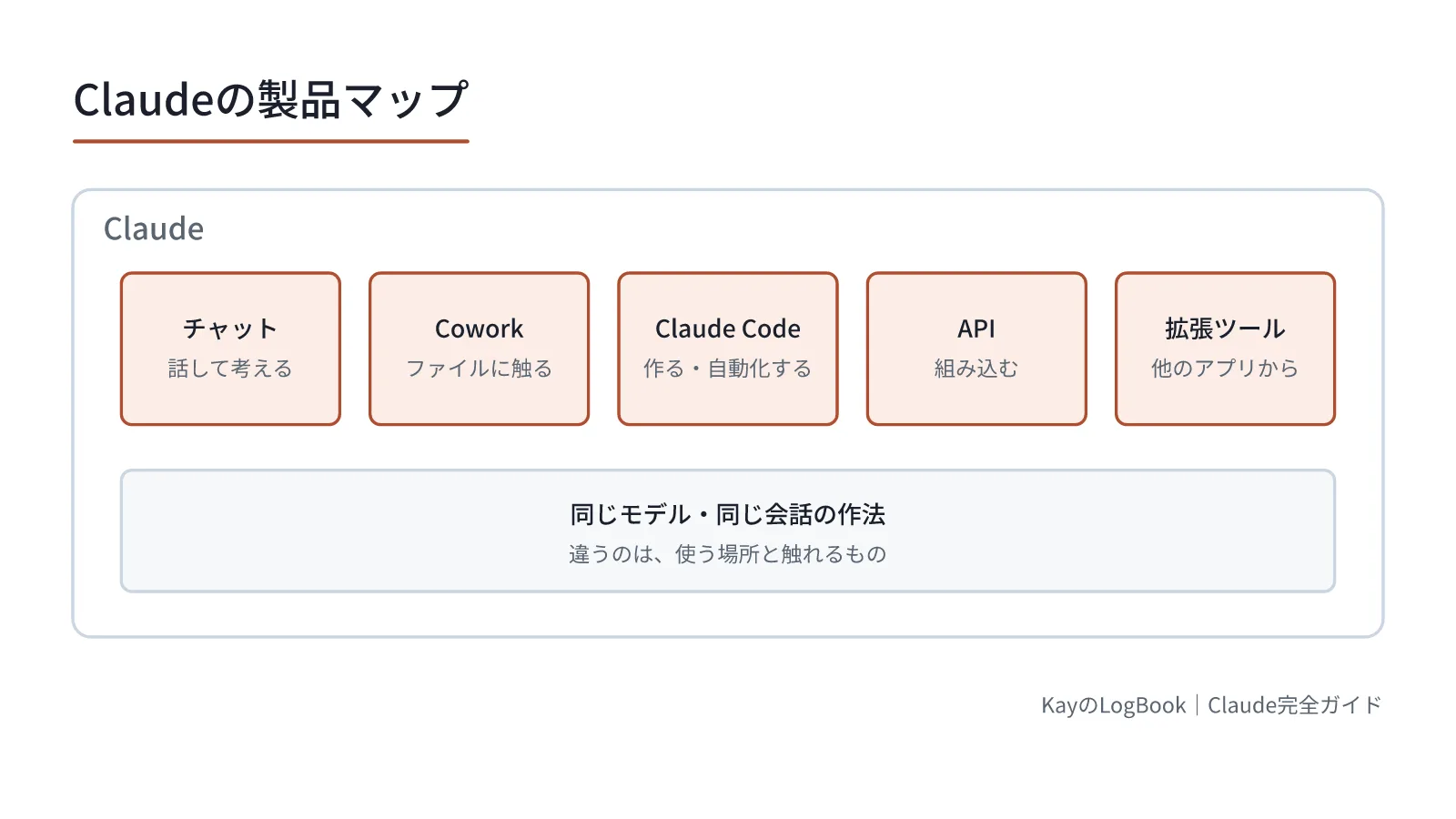Click the text 作る・自動化する
Viewport: 1456px width, 819px height.
point(728,369)
